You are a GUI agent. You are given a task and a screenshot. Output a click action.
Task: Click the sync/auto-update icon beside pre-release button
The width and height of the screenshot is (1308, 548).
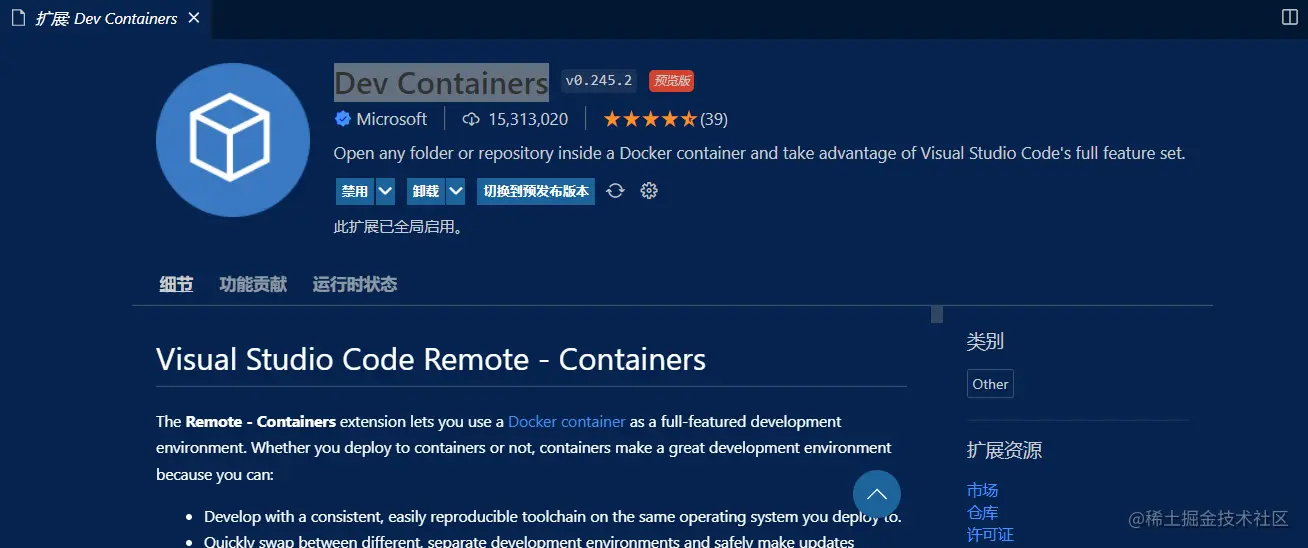point(616,191)
